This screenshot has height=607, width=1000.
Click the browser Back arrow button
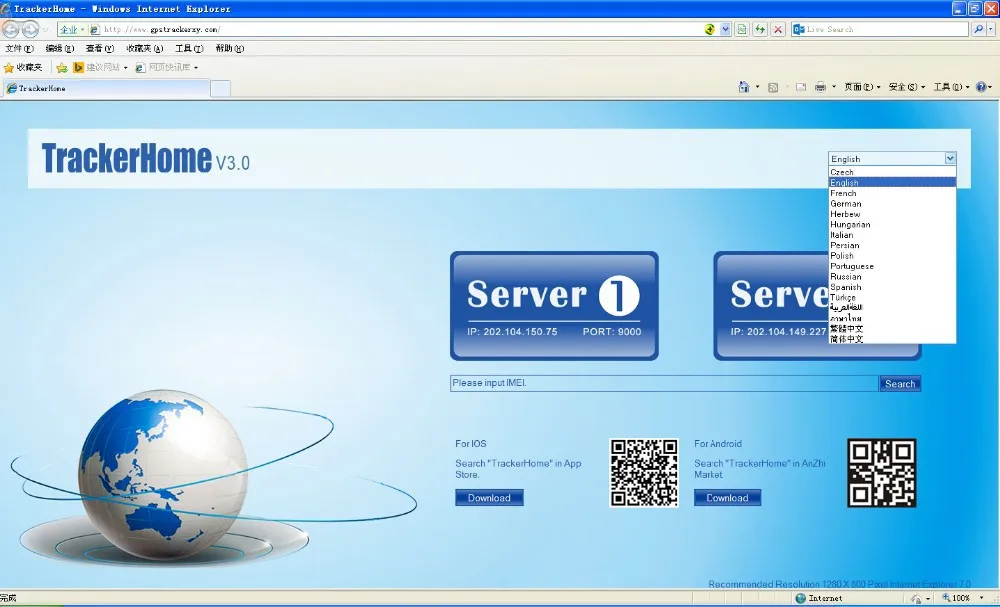click(x=11, y=29)
